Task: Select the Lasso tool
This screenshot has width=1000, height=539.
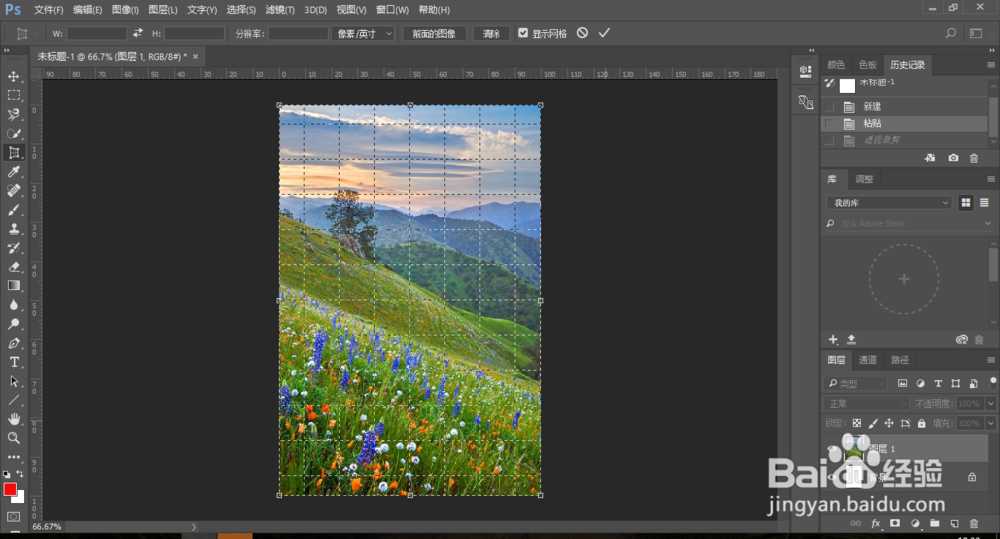Action: tap(13, 115)
